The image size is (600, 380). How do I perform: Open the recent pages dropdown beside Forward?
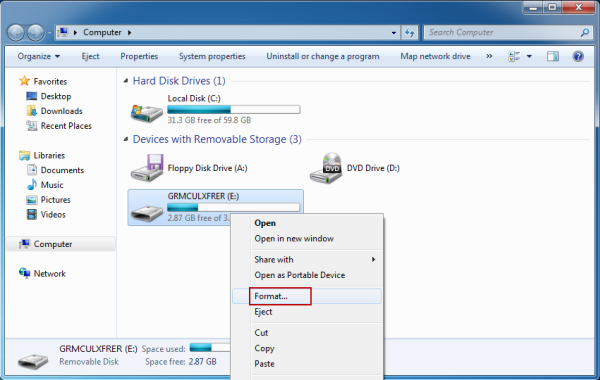50,33
